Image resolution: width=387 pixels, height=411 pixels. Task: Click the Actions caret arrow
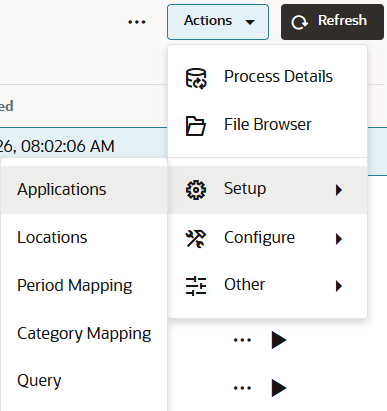pos(250,22)
